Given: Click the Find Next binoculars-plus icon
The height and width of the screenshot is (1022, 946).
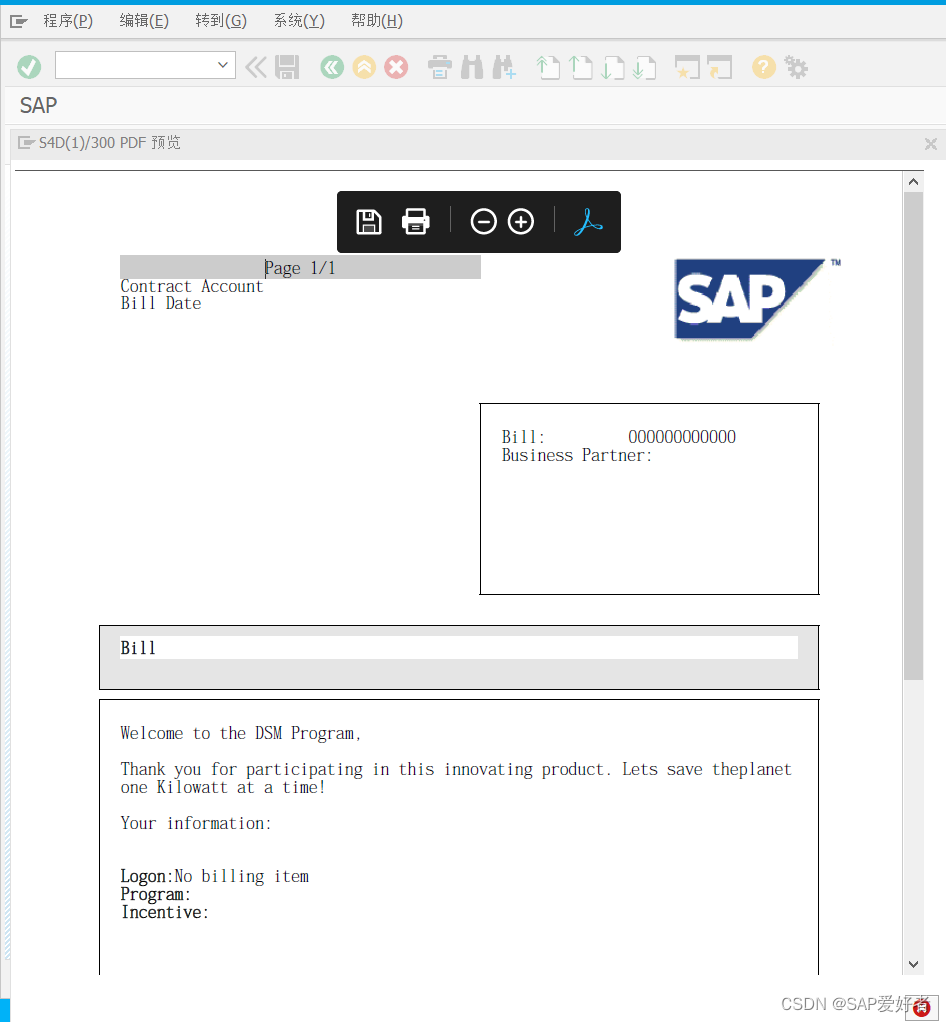Looking at the screenshot, I should point(505,67).
